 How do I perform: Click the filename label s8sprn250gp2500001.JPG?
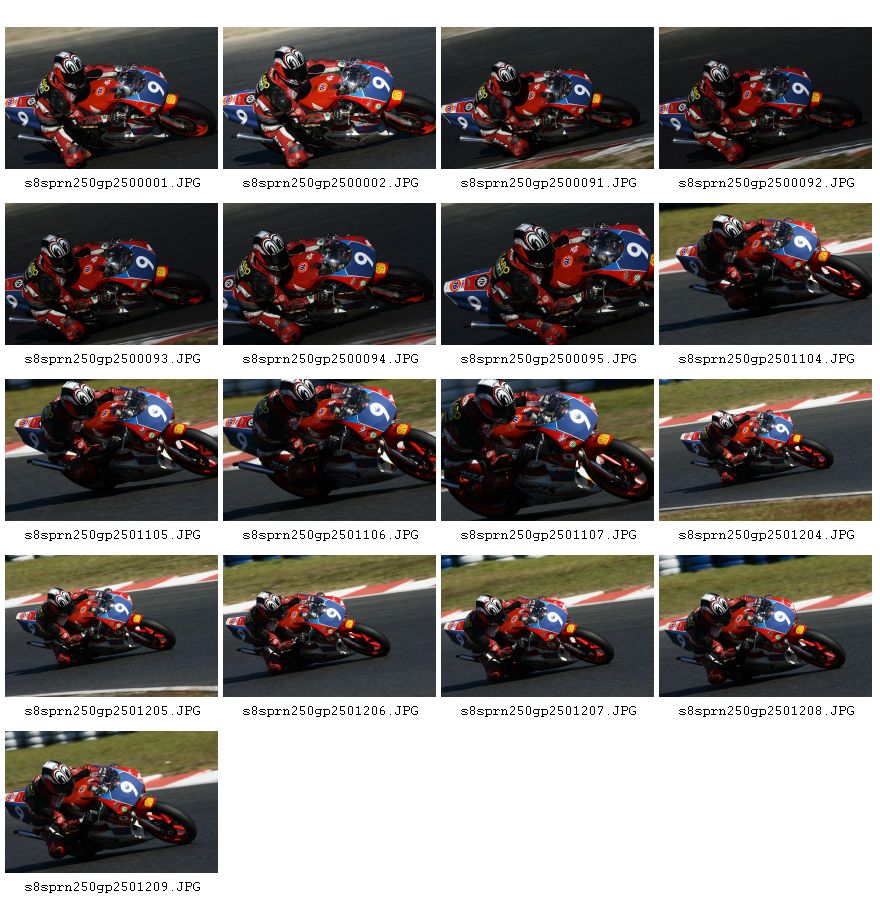113,183
